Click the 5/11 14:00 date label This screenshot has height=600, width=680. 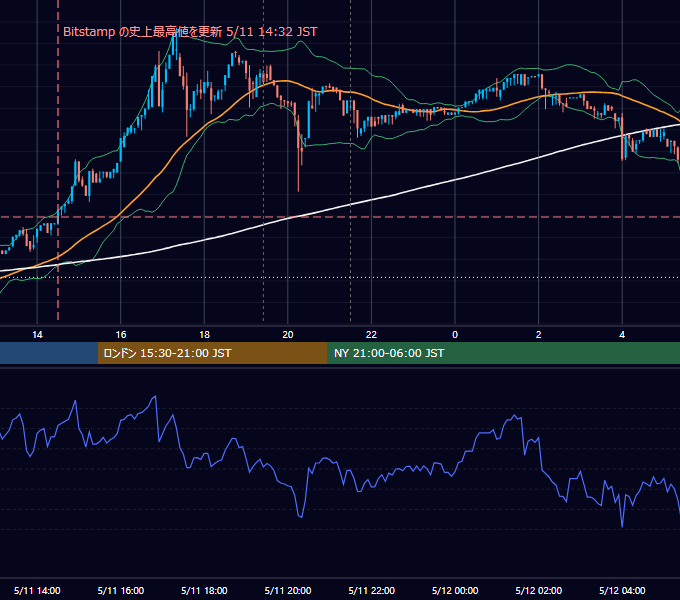pyautogui.click(x=37, y=590)
